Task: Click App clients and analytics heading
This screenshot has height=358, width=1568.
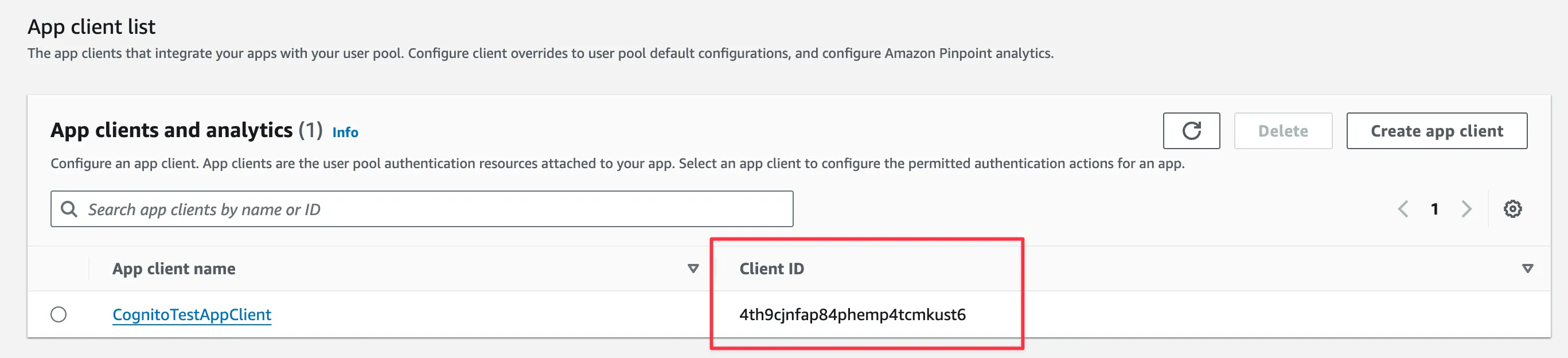Action: 171,130
